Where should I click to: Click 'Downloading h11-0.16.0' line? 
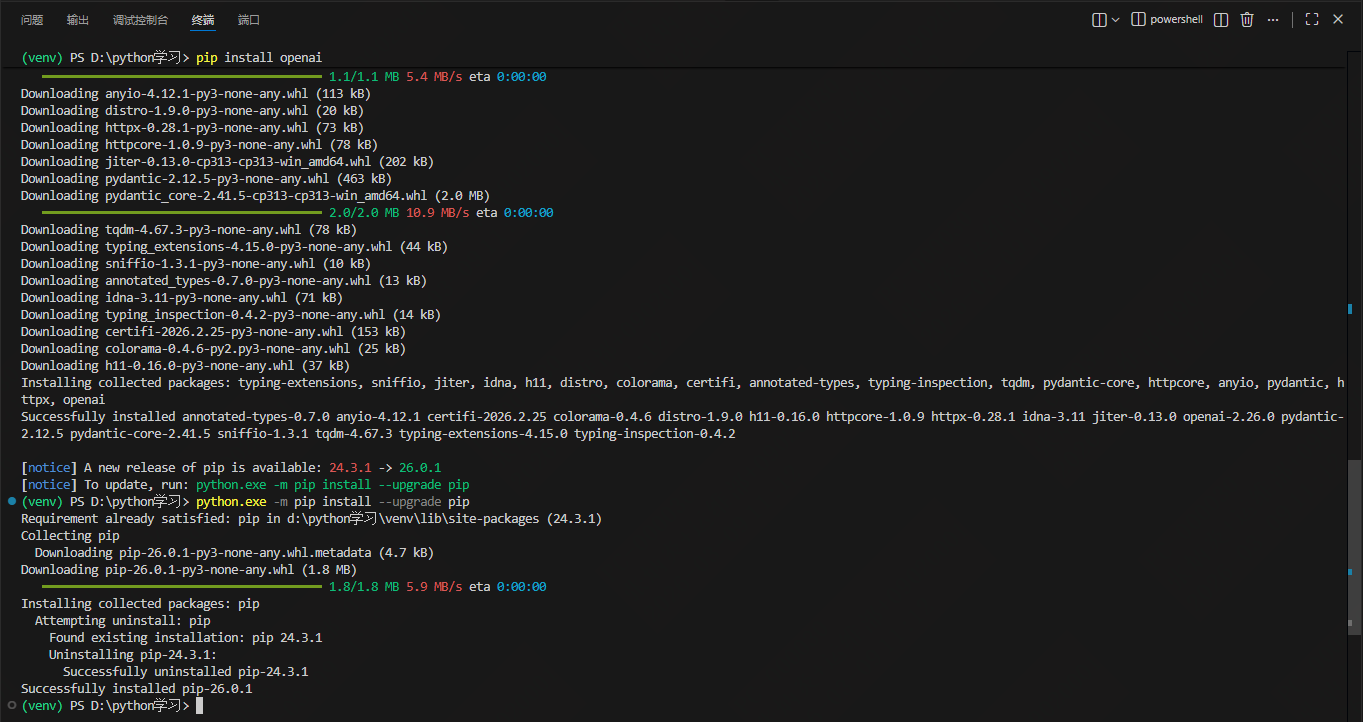[185, 366]
